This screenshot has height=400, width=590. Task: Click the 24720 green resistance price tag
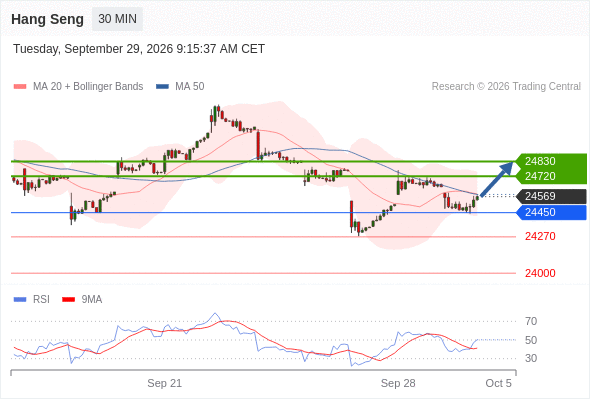pyautogui.click(x=551, y=176)
